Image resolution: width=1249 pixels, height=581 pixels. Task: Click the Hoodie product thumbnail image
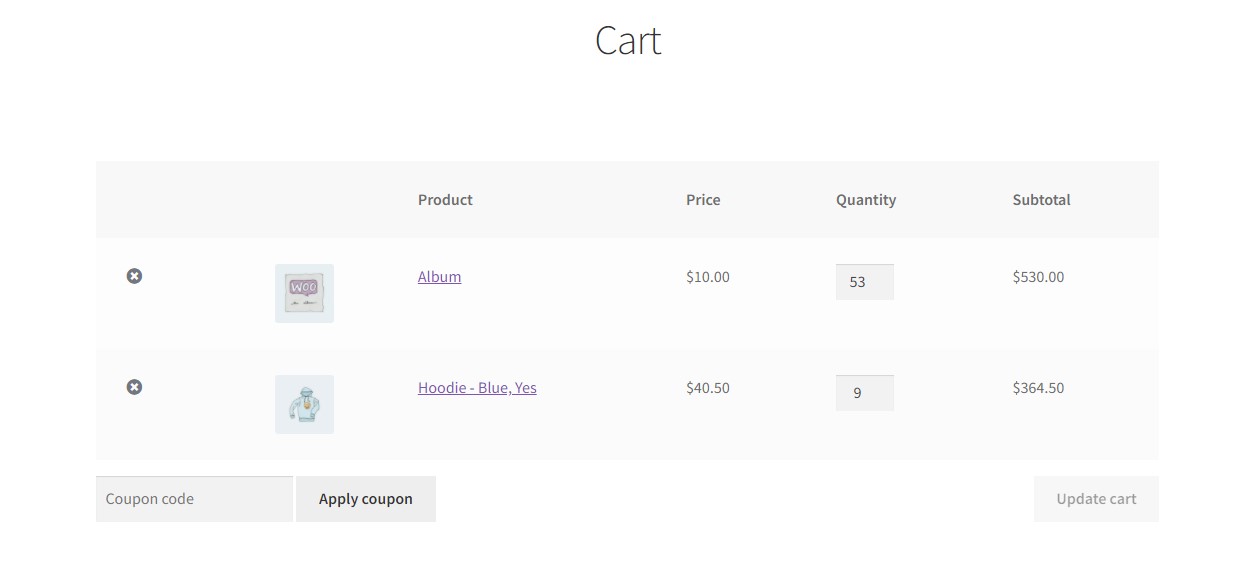pyautogui.click(x=304, y=404)
